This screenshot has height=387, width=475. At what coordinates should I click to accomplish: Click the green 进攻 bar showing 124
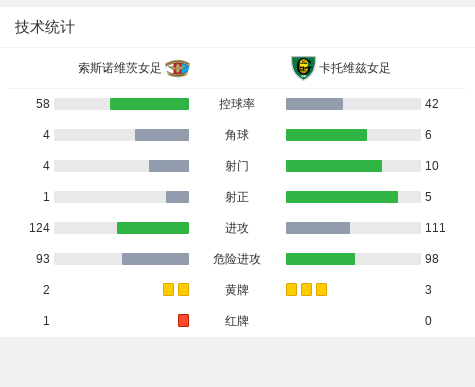pyautogui.click(x=153, y=228)
